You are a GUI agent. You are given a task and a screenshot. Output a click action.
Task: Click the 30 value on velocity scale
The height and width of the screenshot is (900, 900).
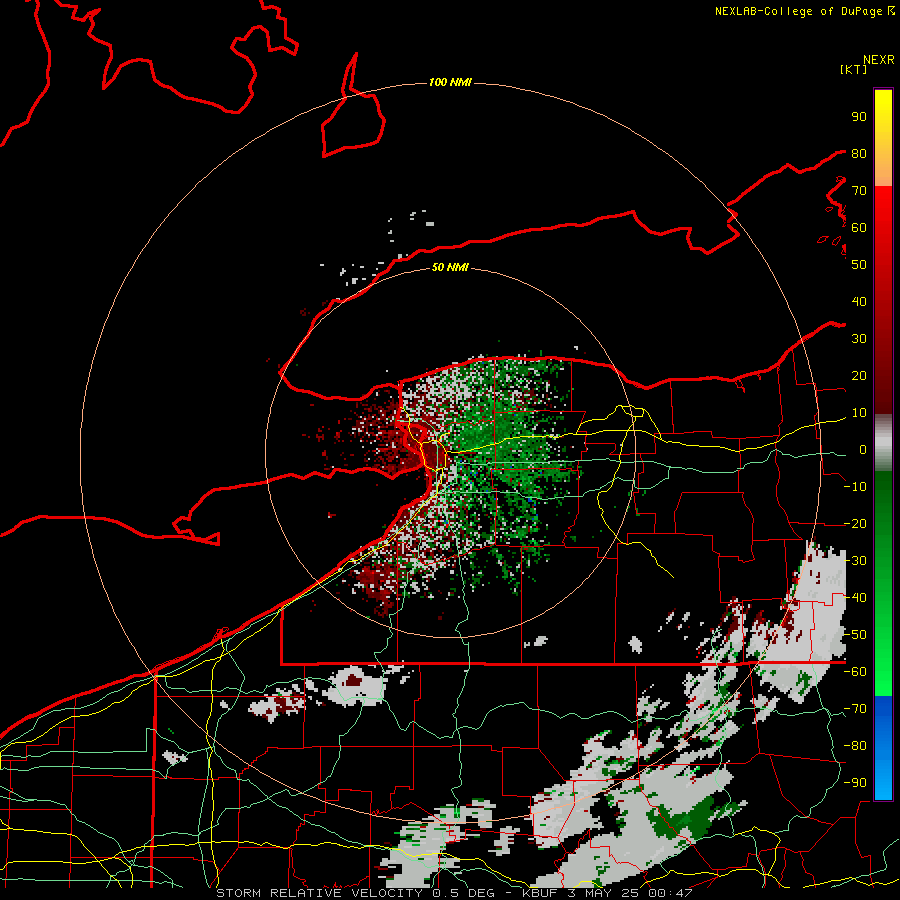pos(859,339)
